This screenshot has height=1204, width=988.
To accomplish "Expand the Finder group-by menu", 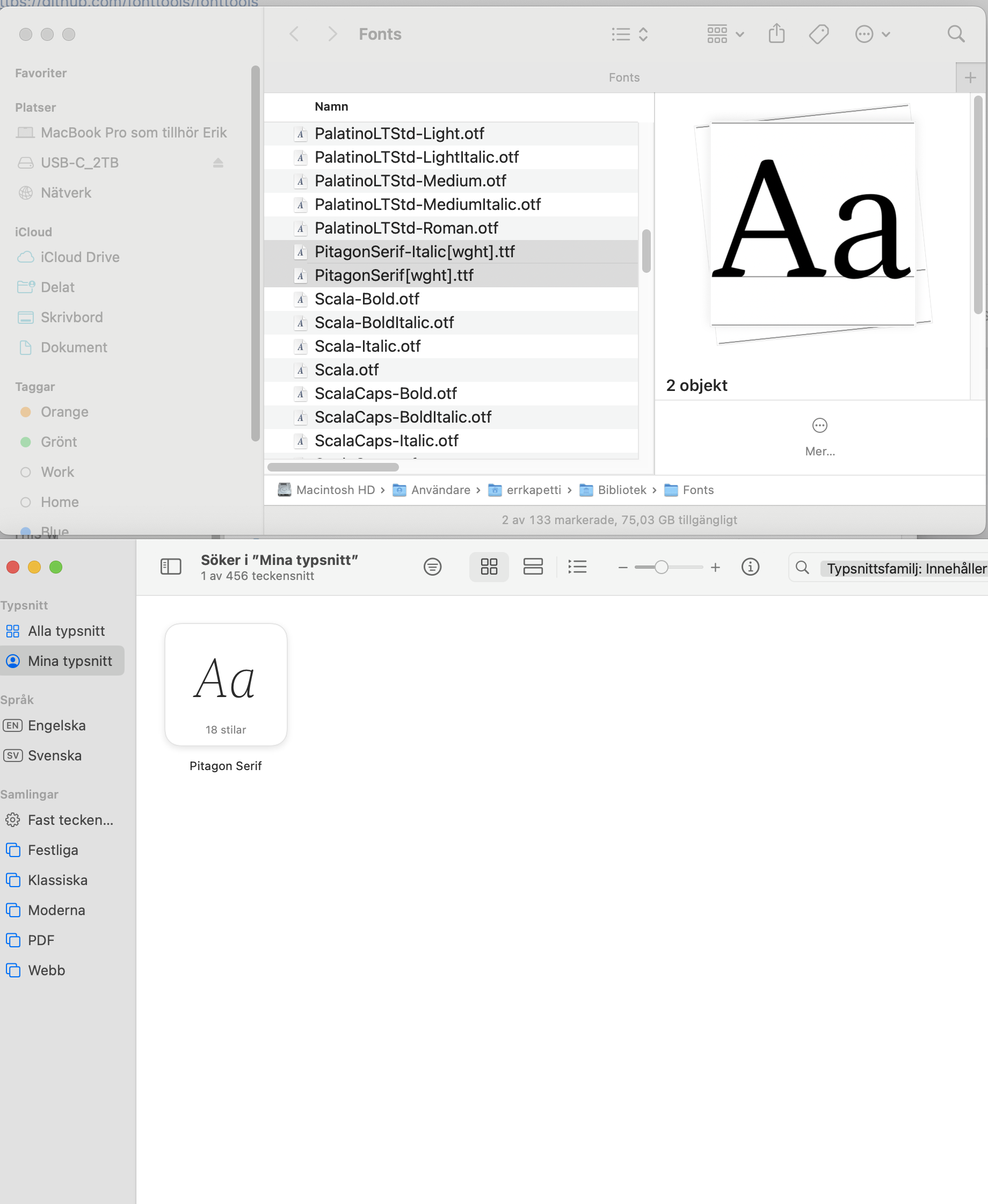I will (x=725, y=34).
